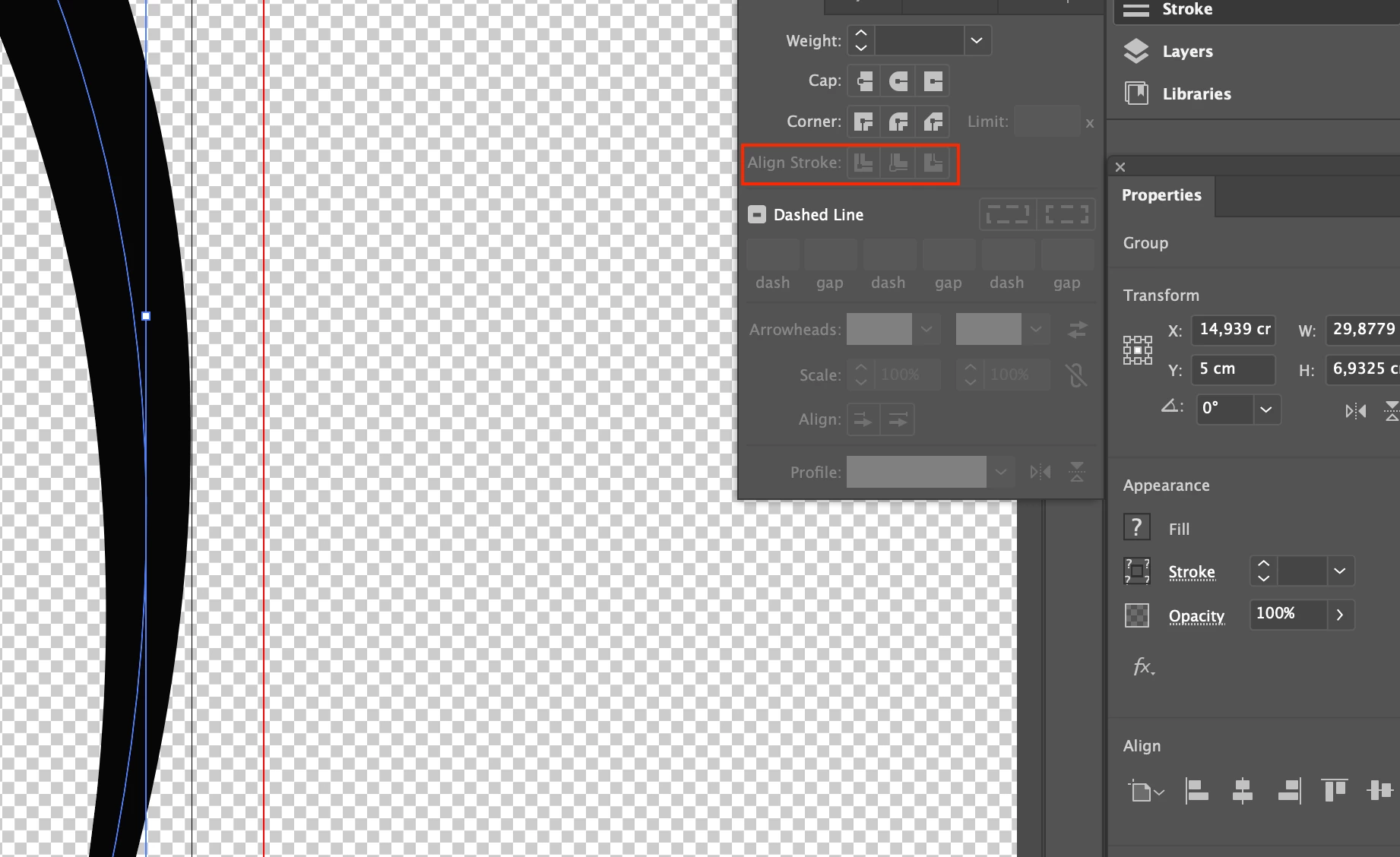1400x857 pixels.
Task: Click Horizontal Align Left icon
Action: click(1197, 791)
